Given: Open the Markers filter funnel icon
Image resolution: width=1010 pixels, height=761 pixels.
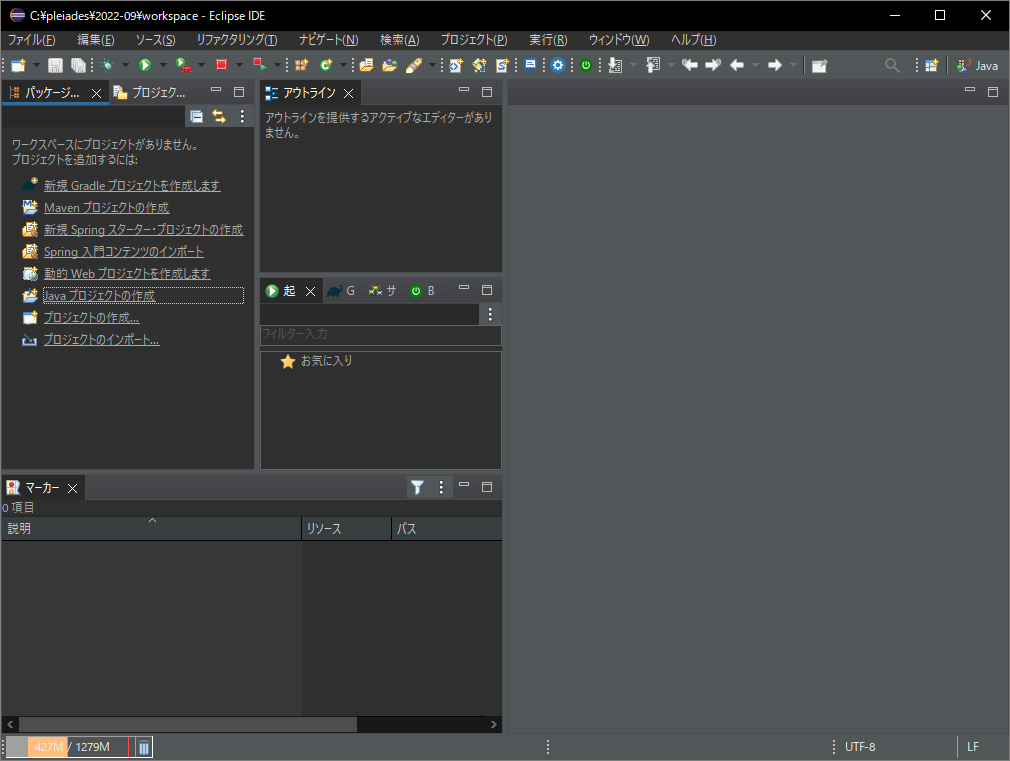Looking at the screenshot, I should (417, 487).
